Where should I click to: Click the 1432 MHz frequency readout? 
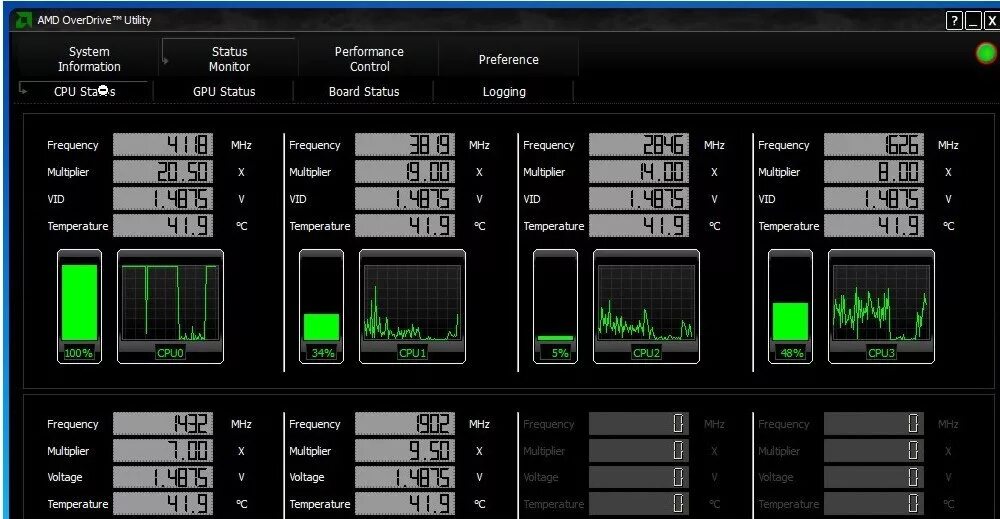click(163, 423)
